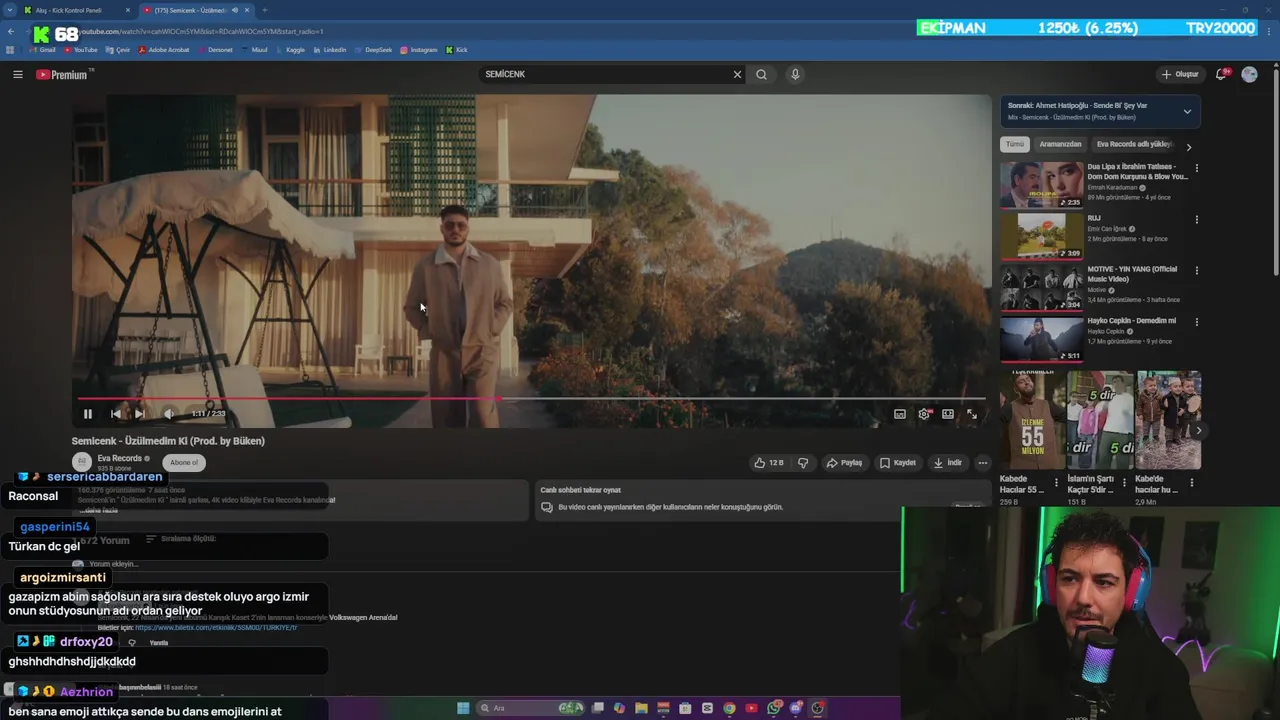Open YouTube notifications bell

pyautogui.click(x=1222, y=74)
